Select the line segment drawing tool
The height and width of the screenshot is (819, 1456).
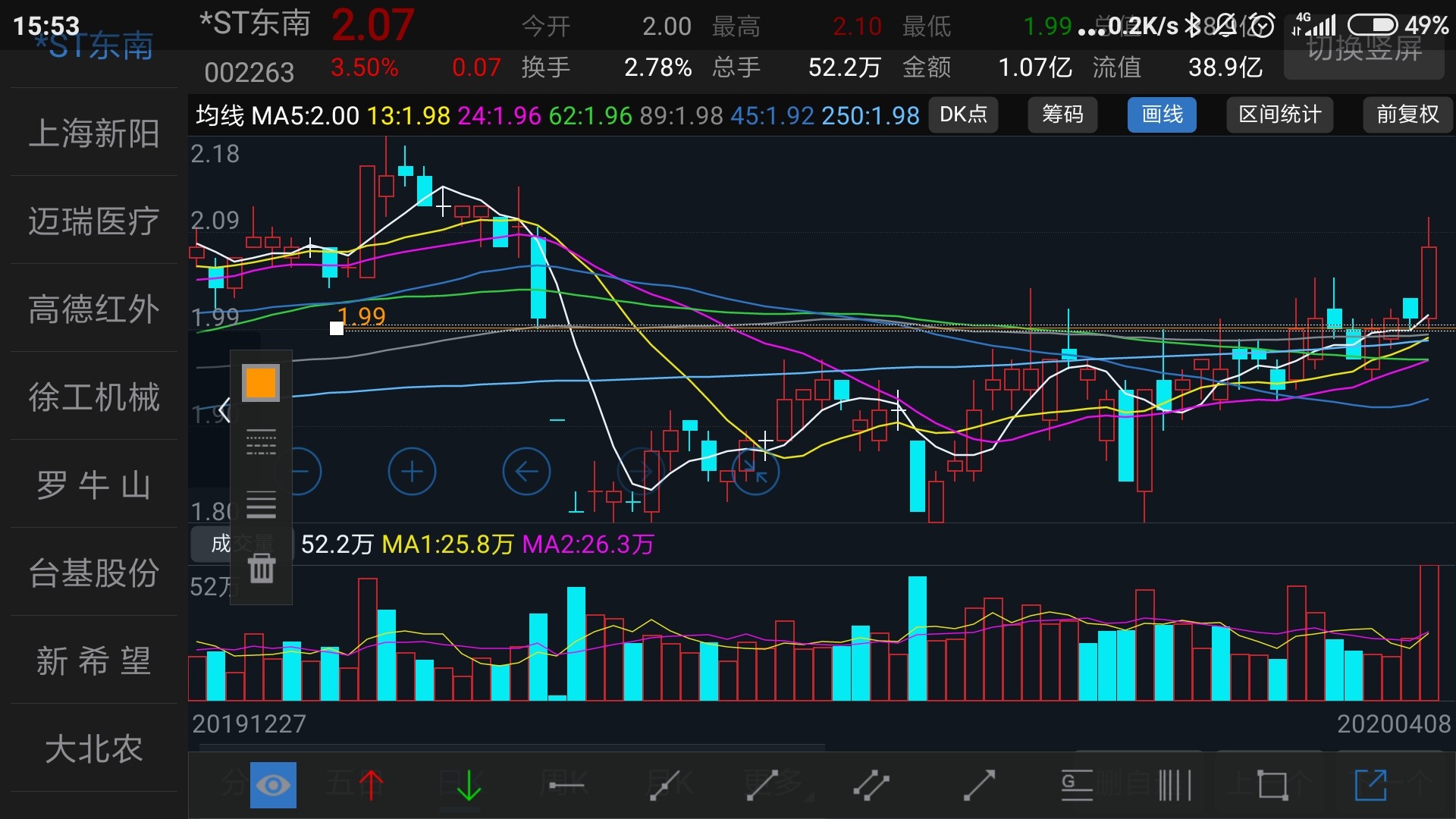763,785
